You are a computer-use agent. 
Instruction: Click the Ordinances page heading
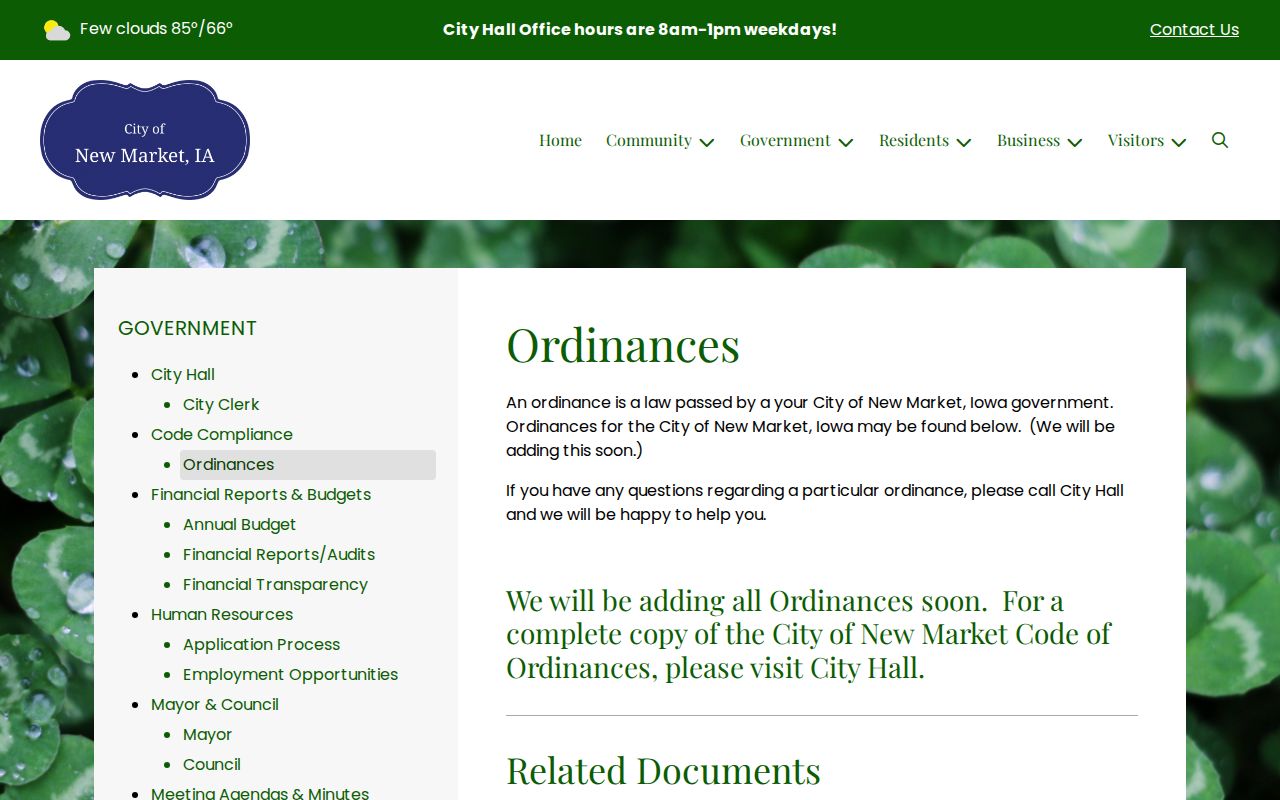pos(623,345)
